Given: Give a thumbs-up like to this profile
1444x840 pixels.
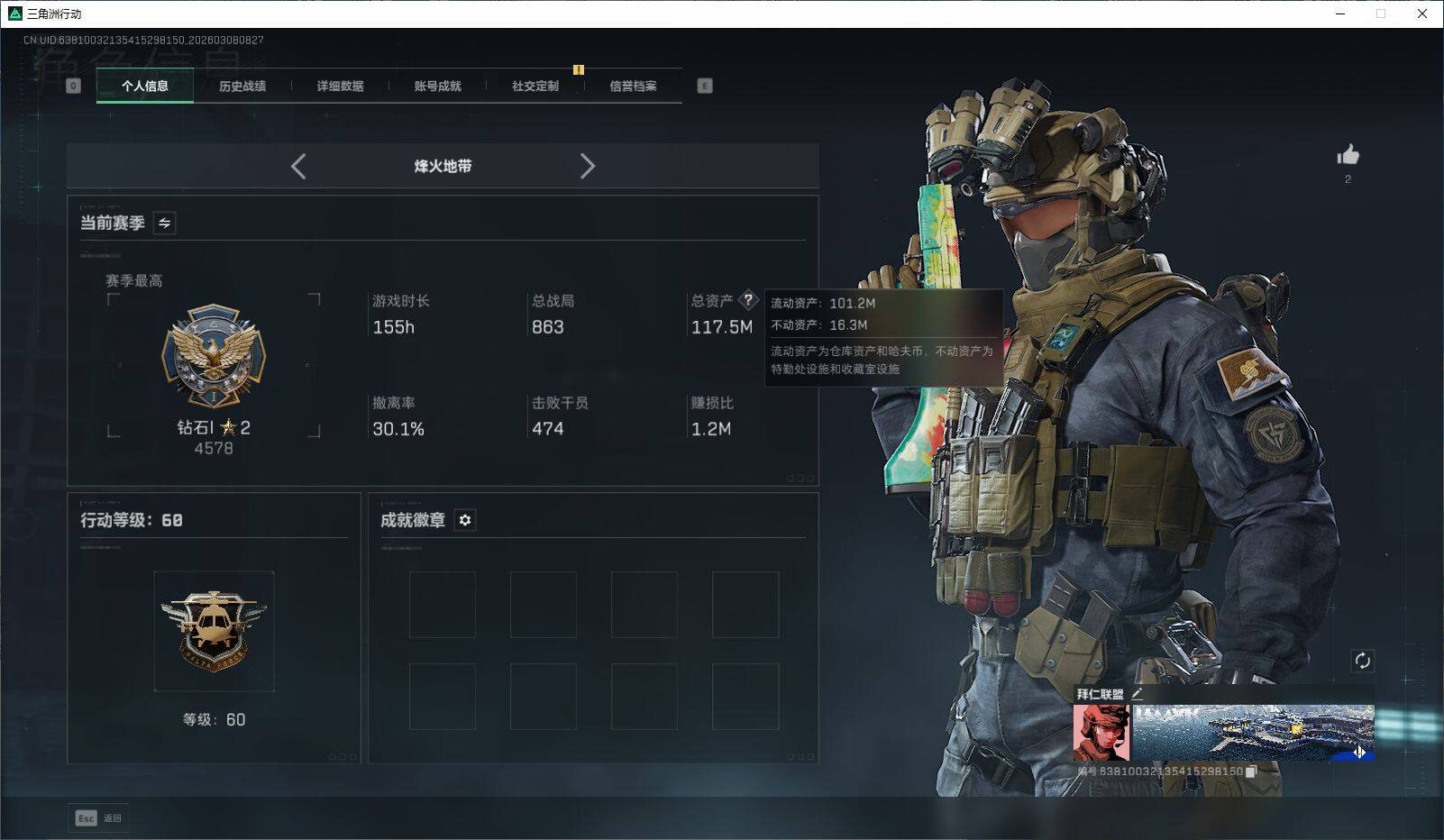Looking at the screenshot, I should point(1348,155).
